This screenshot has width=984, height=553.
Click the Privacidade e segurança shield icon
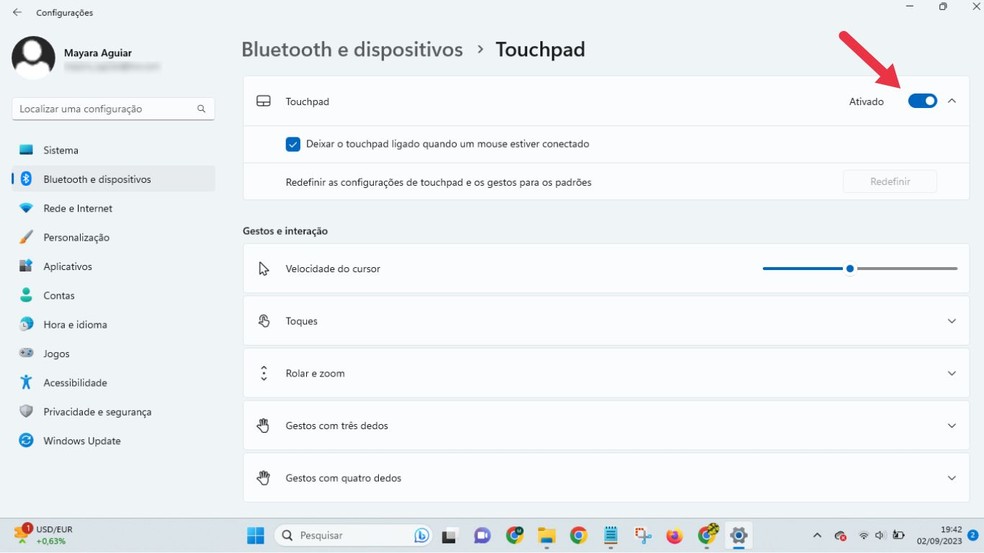26,411
